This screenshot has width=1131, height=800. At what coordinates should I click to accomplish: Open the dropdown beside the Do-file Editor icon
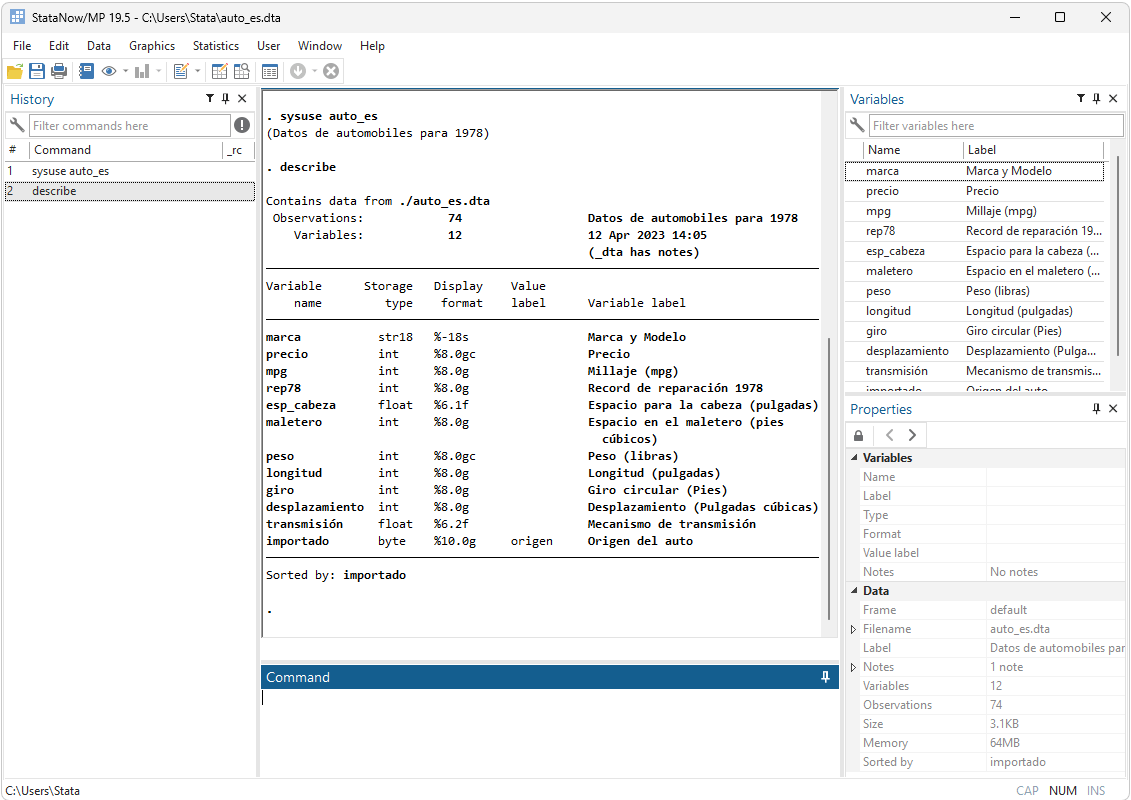coord(196,71)
